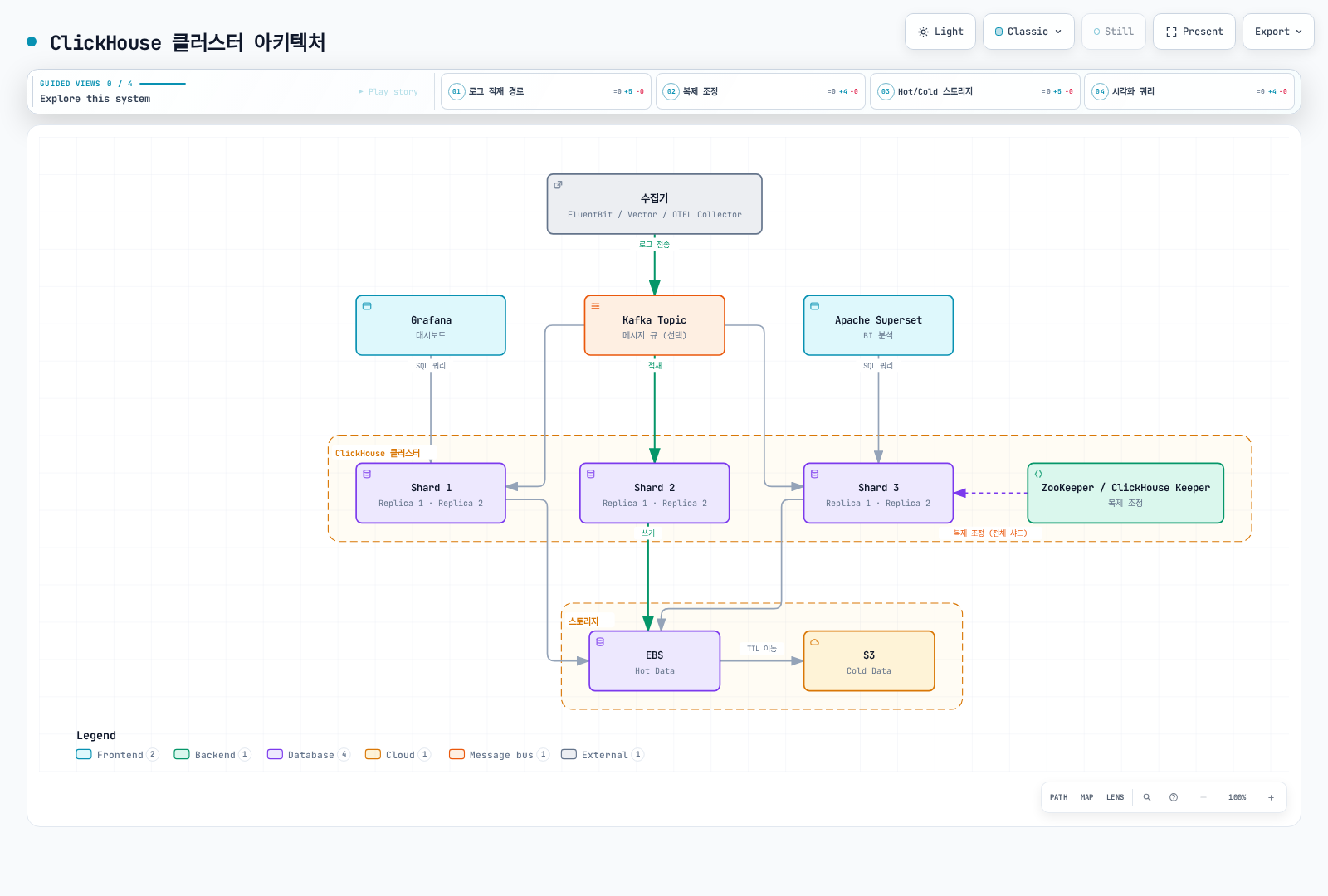The width and height of the screenshot is (1328, 896).
Task: Click Play story link
Action: 388,92
